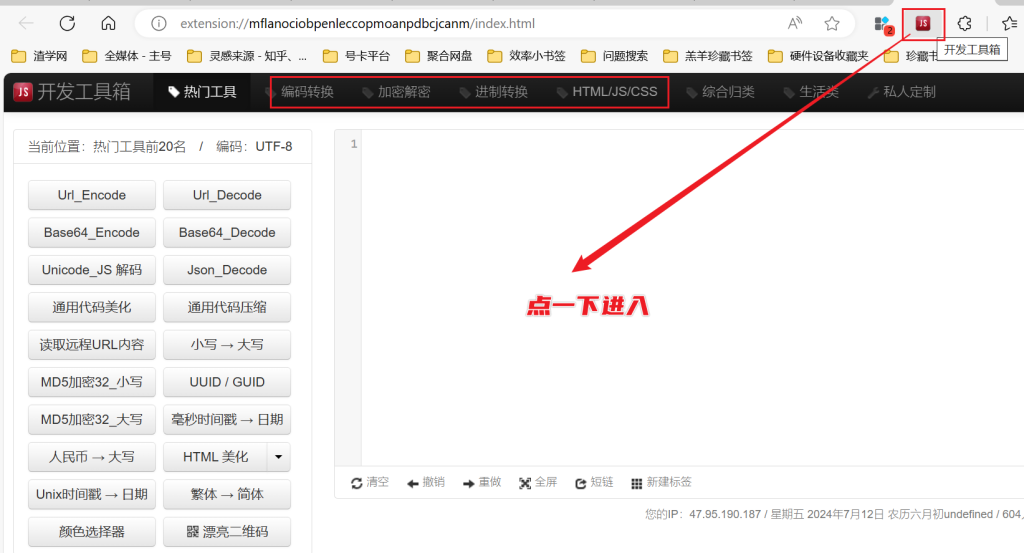Open the 渣学网 bookmark folder
The image size is (1024, 553).
tap(40, 56)
